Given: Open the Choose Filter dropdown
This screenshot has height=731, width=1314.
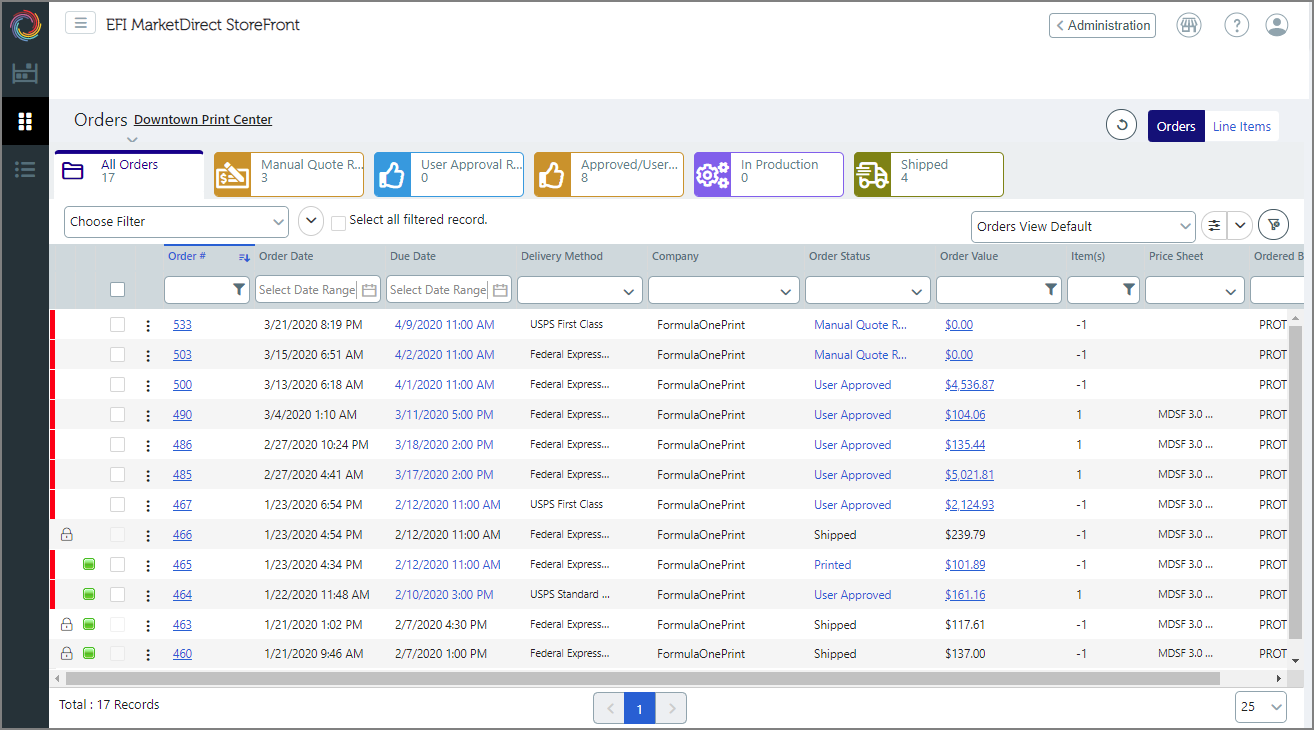Looking at the screenshot, I should coord(176,222).
